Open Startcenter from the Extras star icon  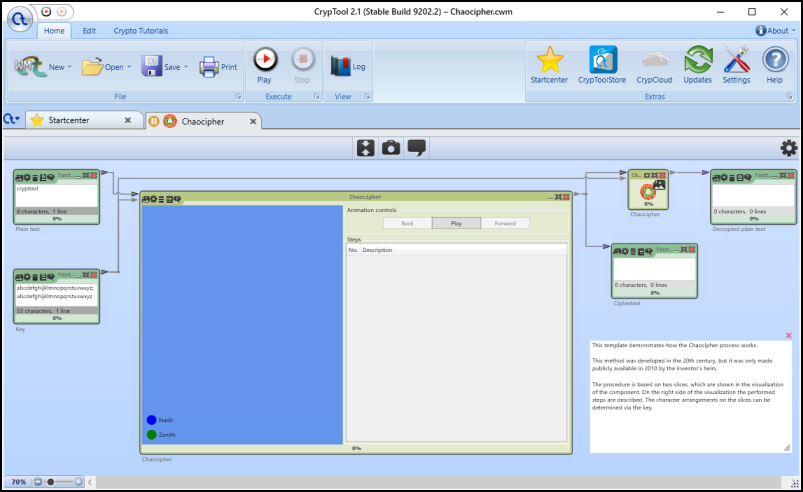pyautogui.click(x=549, y=65)
